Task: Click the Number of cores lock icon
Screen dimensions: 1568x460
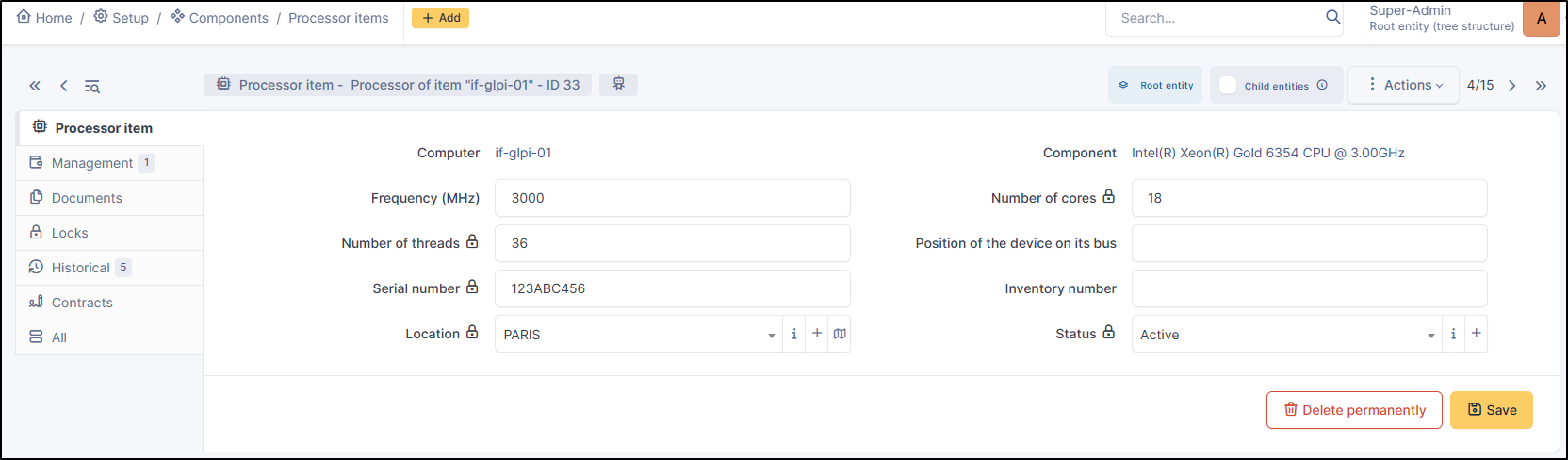Action: pos(1109,197)
